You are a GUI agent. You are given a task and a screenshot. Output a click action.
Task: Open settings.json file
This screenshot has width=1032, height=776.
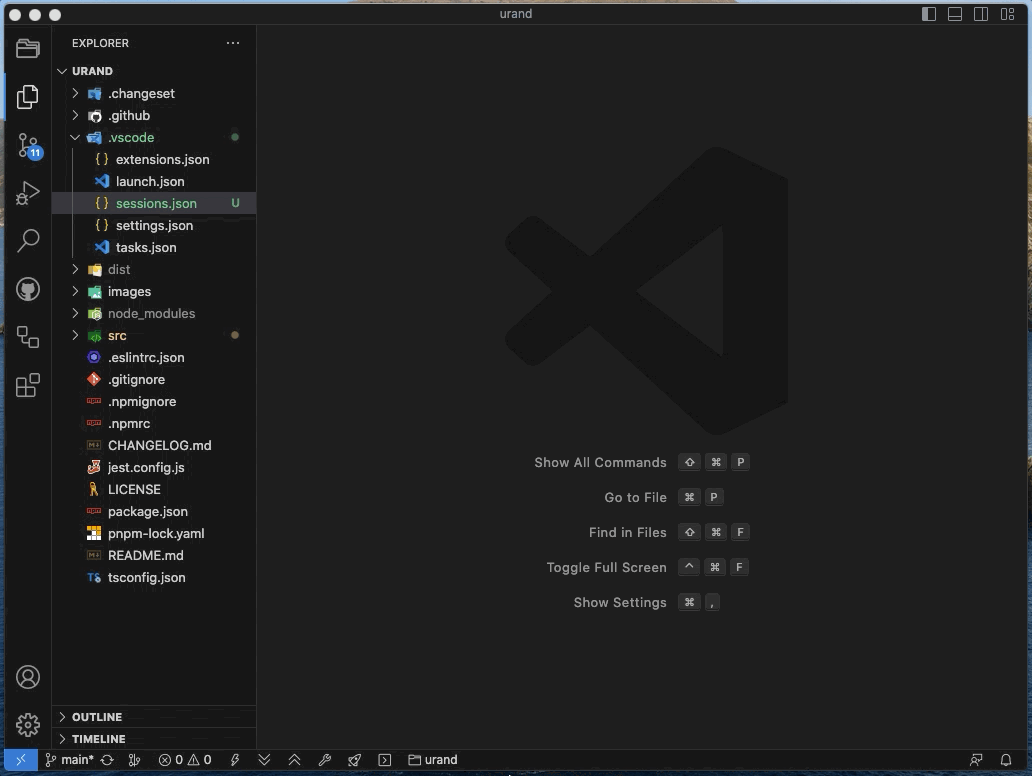click(x=154, y=225)
